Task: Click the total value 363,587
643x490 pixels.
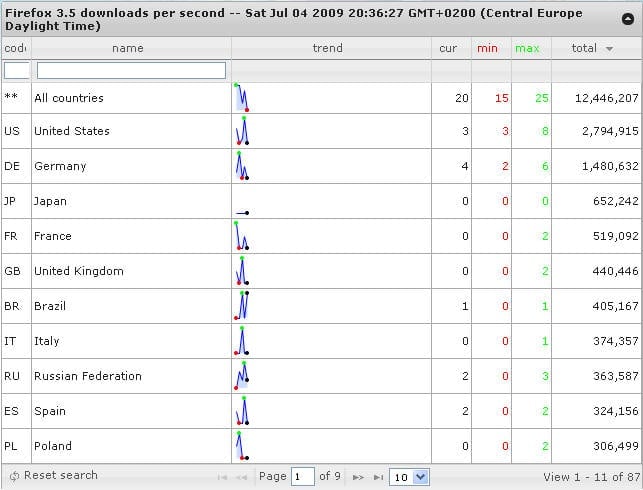Action: [x=616, y=376]
